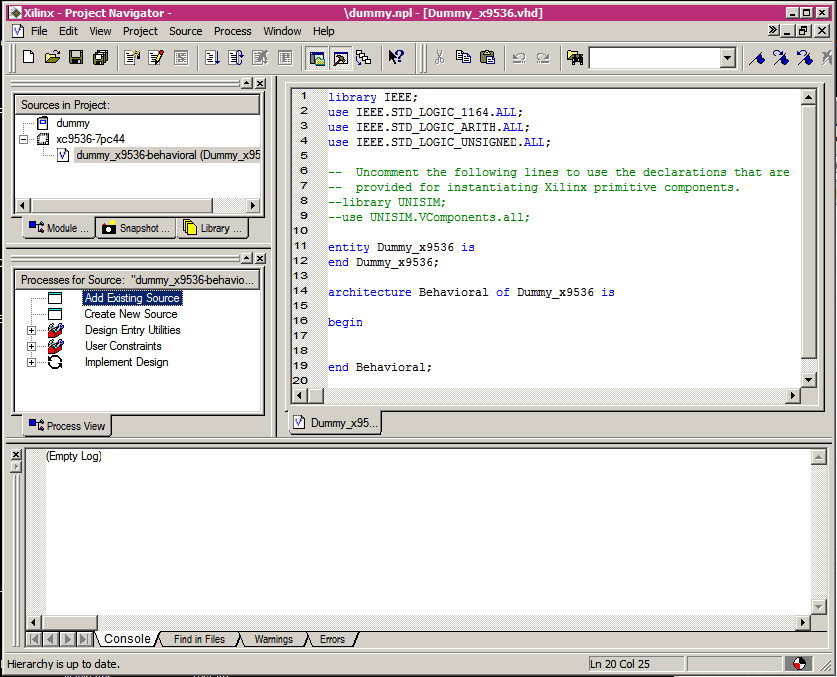The width and height of the screenshot is (837, 677).
Task: Open the Edit menu
Action: click(x=68, y=31)
